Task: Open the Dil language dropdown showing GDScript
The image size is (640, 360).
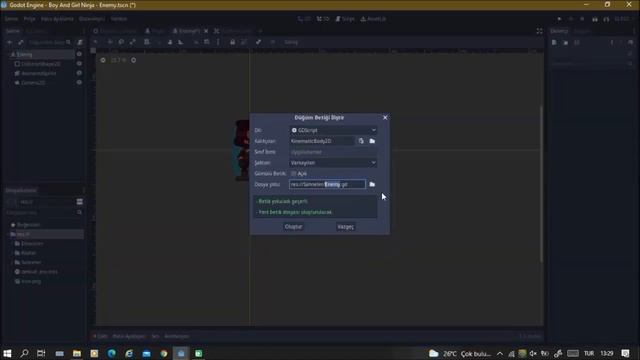Action: (x=333, y=130)
